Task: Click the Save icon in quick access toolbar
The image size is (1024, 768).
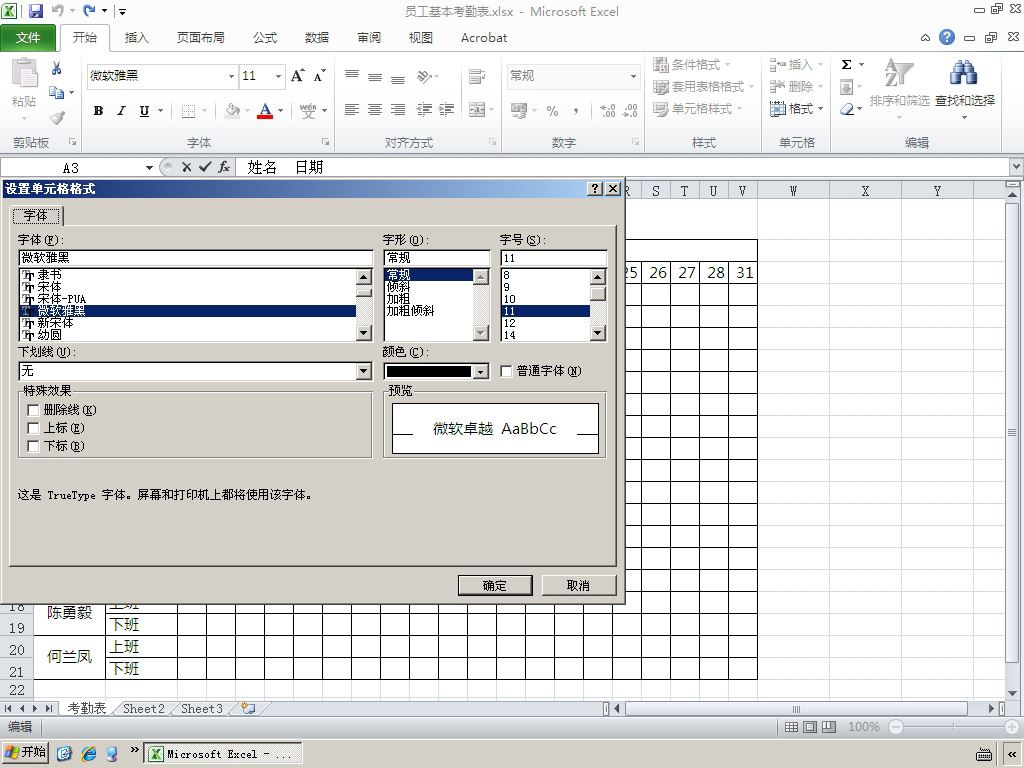Action: coord(35,11)
